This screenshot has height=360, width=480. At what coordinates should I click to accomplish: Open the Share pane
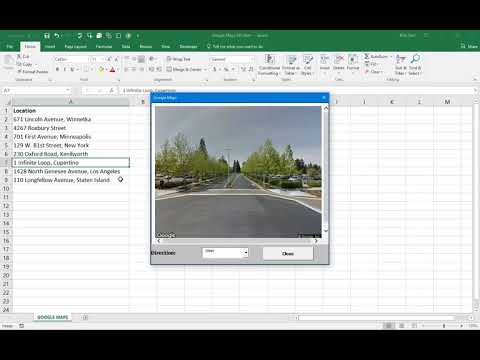[x=469, y=46]
